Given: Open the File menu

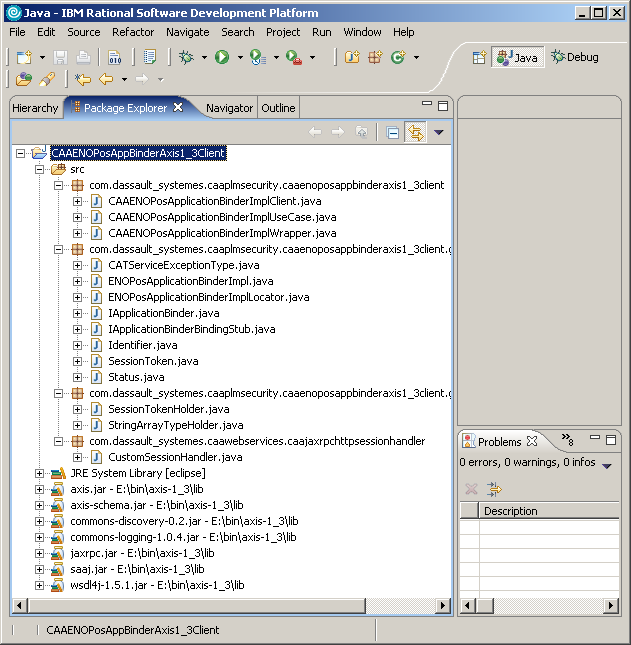Looking at the screenshot, I should coord(17,32).
